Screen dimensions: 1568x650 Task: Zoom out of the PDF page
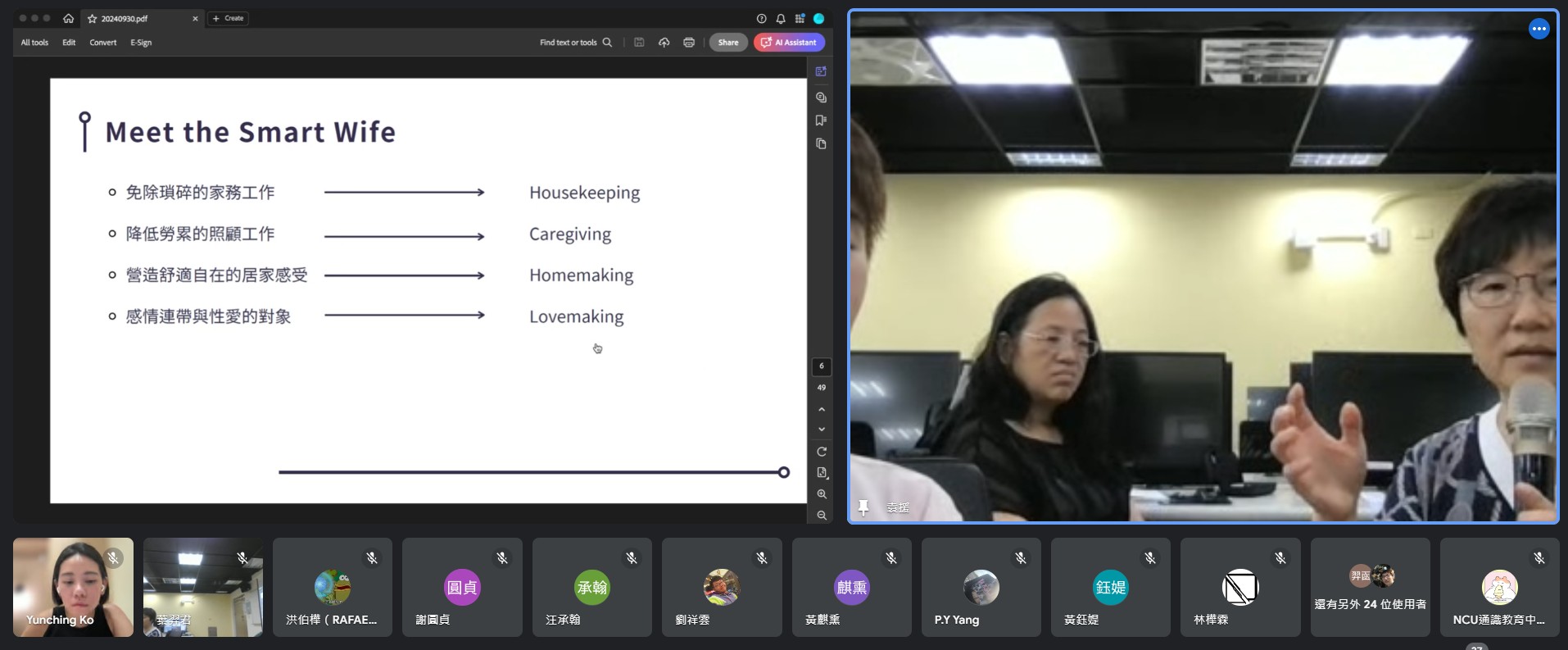pyautogui.click(x=821, y=516)
